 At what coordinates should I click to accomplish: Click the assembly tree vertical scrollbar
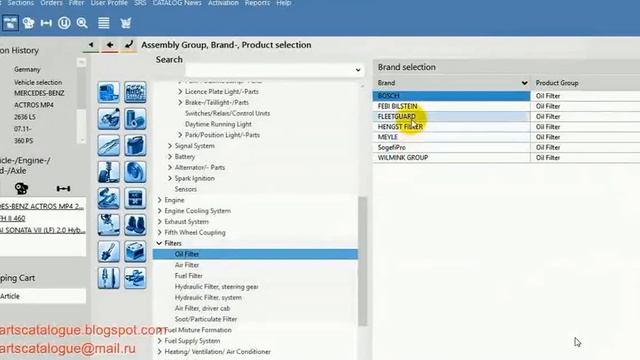362,261
